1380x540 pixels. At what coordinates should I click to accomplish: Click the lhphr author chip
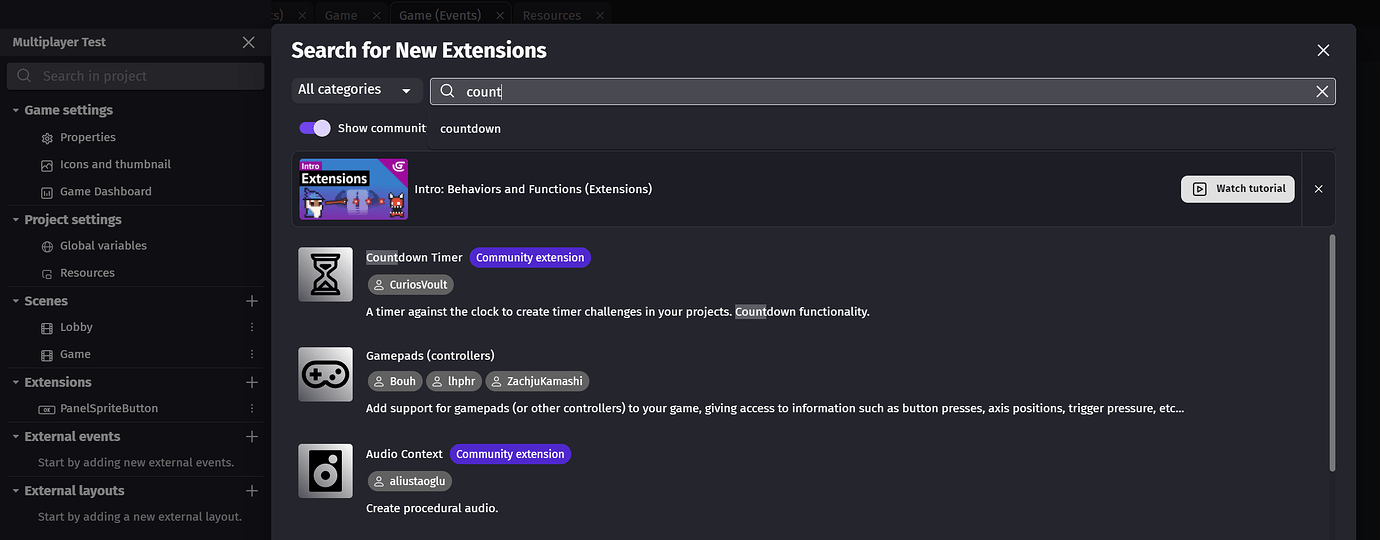pyautogui.click(x=454, y=381)
